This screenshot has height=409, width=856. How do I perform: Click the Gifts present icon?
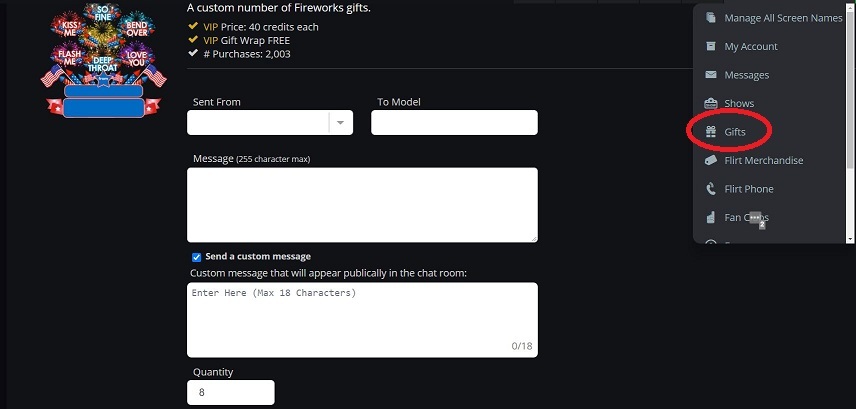[x=711, y=131]
